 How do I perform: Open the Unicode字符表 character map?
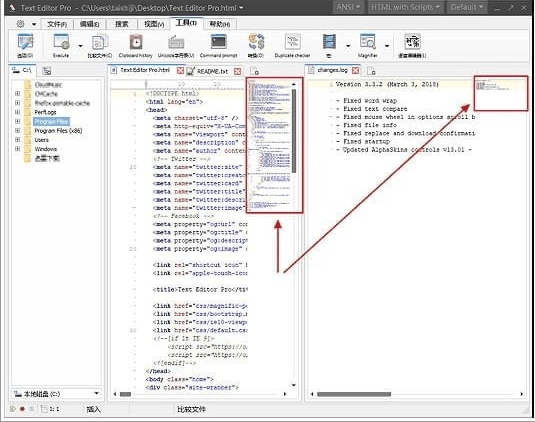(x=176, y=45)
